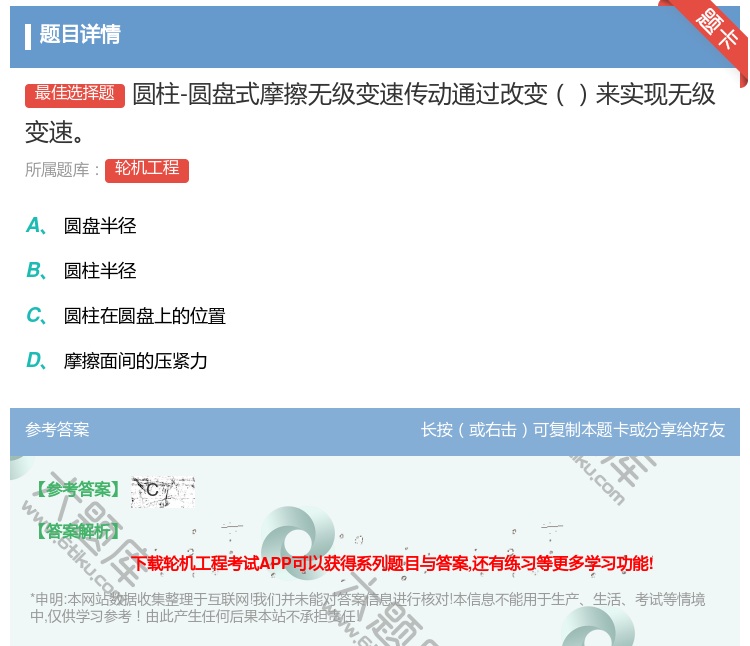Image resolution: width=750 pixels, height=646 pixels.
Task: Click the 长按（或右击）可复制本题卡 hint text
Action: pyautogui.click(x=573, y=430)
